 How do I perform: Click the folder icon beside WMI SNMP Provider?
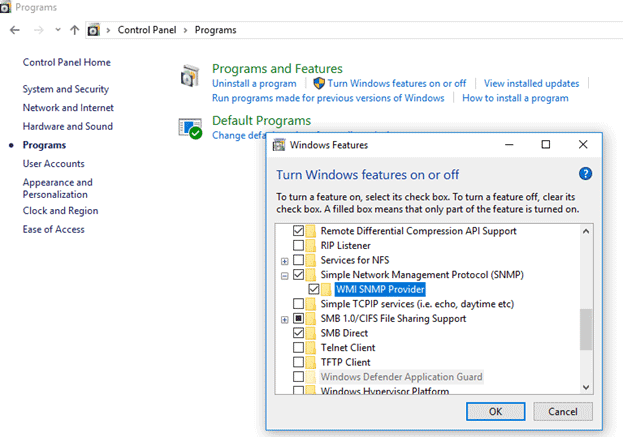(326, 289)
